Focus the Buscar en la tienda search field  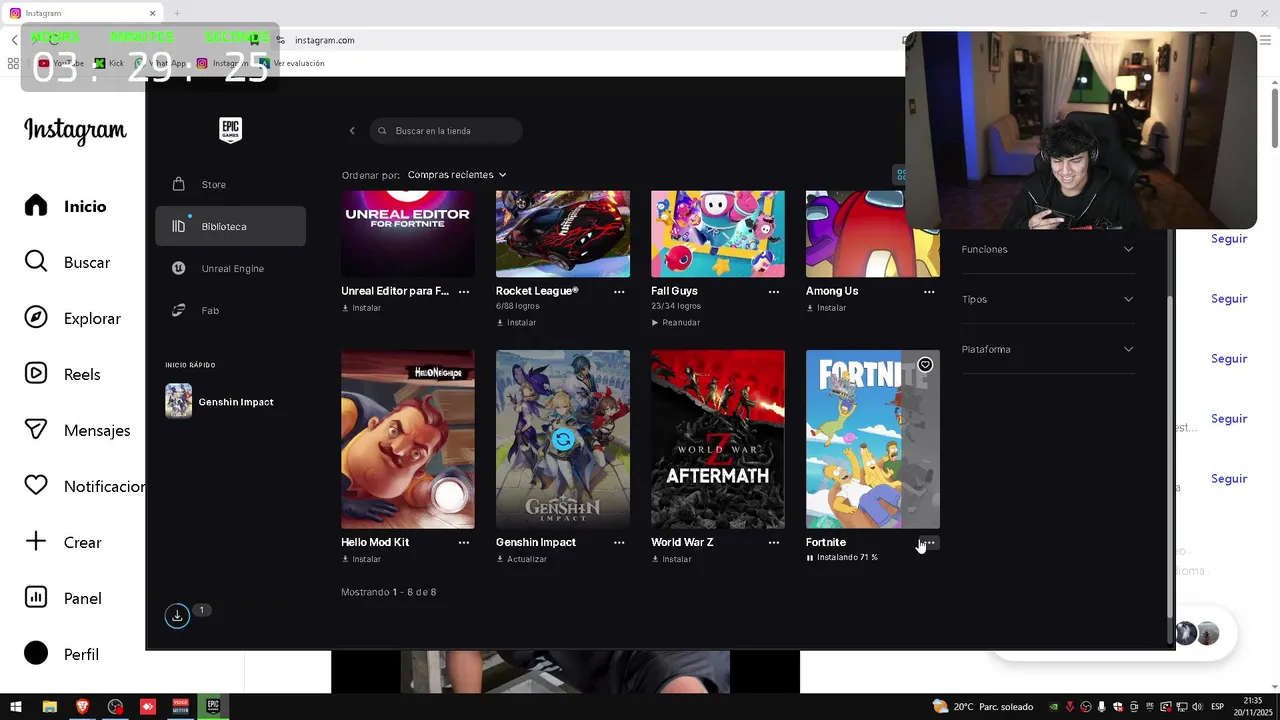(446, 131)
